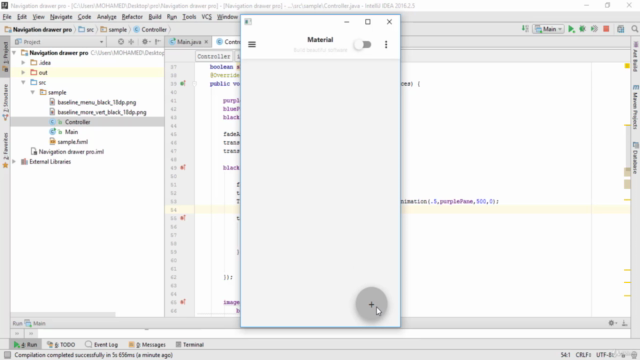Screen dimensions: 640x360
Task: Open the Event Log tool window
Action: click(101, 344)
